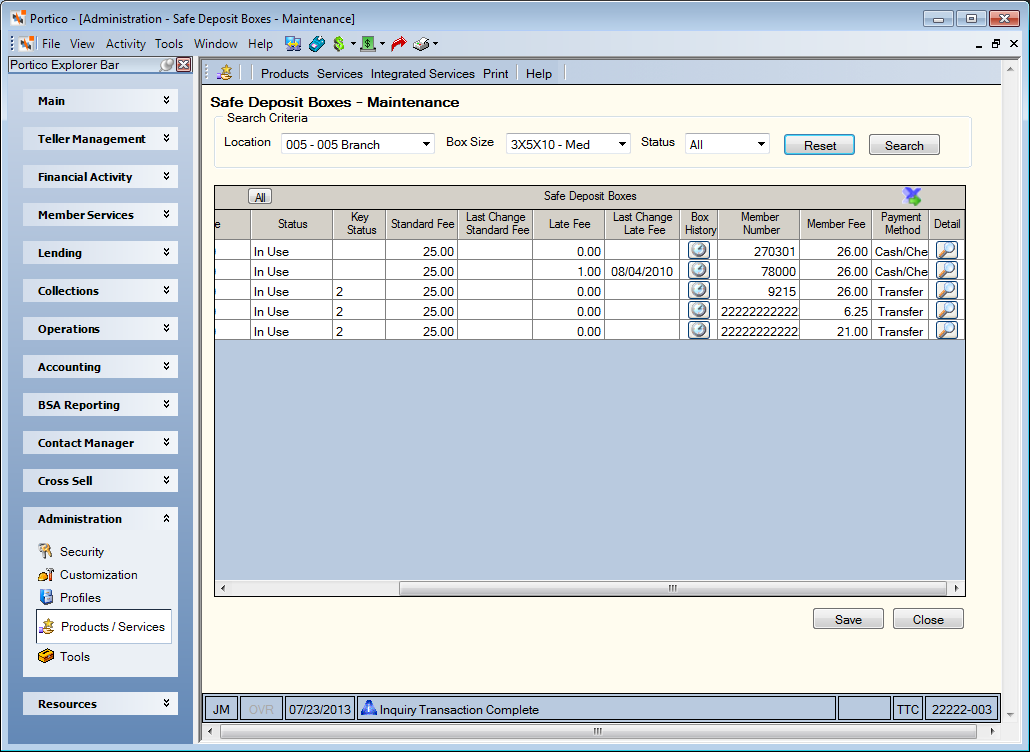The height and width of the screenshot is (752, 1030).
Task: Open box history for member 270301
Action: click(x=699, y=250)
